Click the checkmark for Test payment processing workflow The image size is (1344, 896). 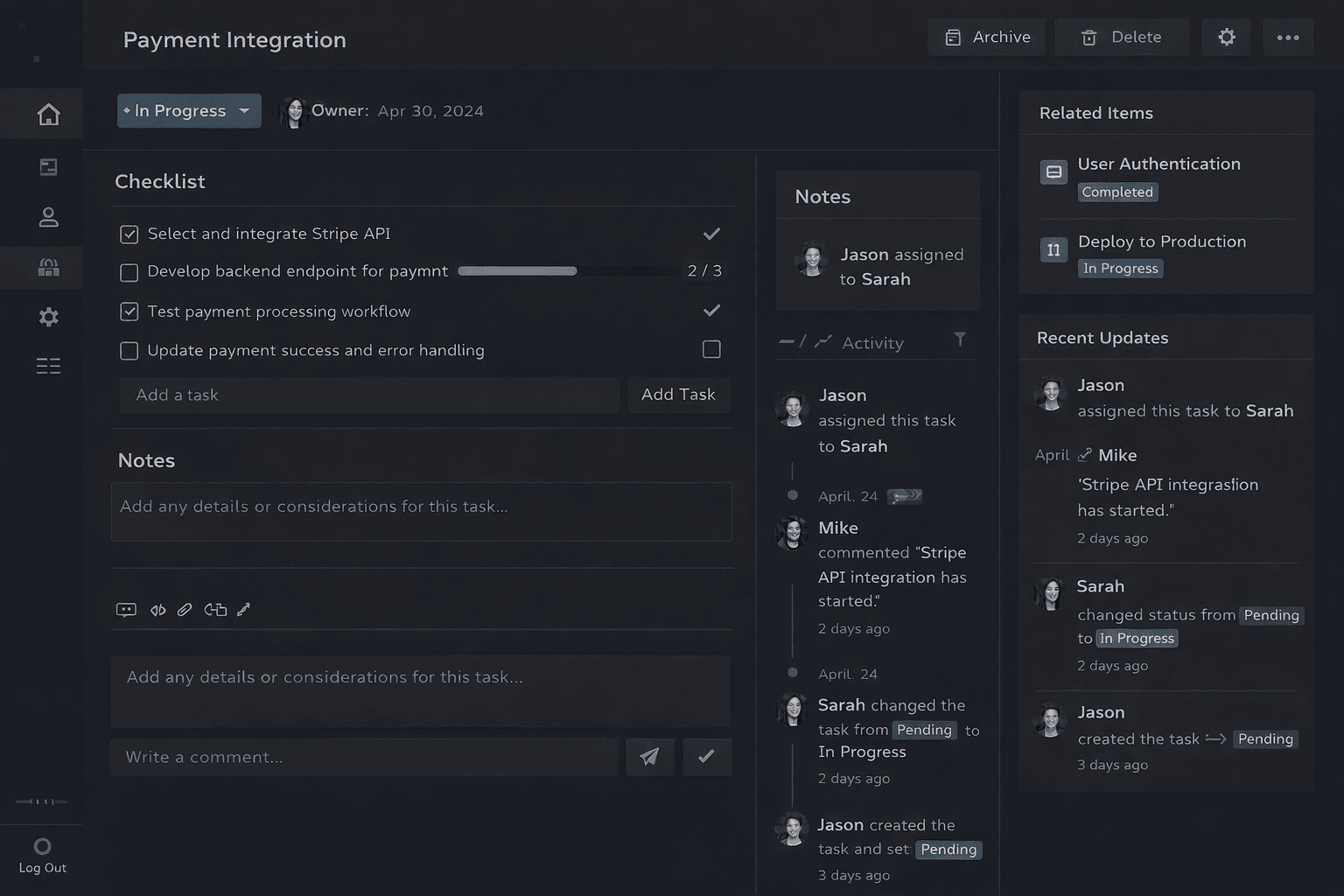click(x=711, y=311)
